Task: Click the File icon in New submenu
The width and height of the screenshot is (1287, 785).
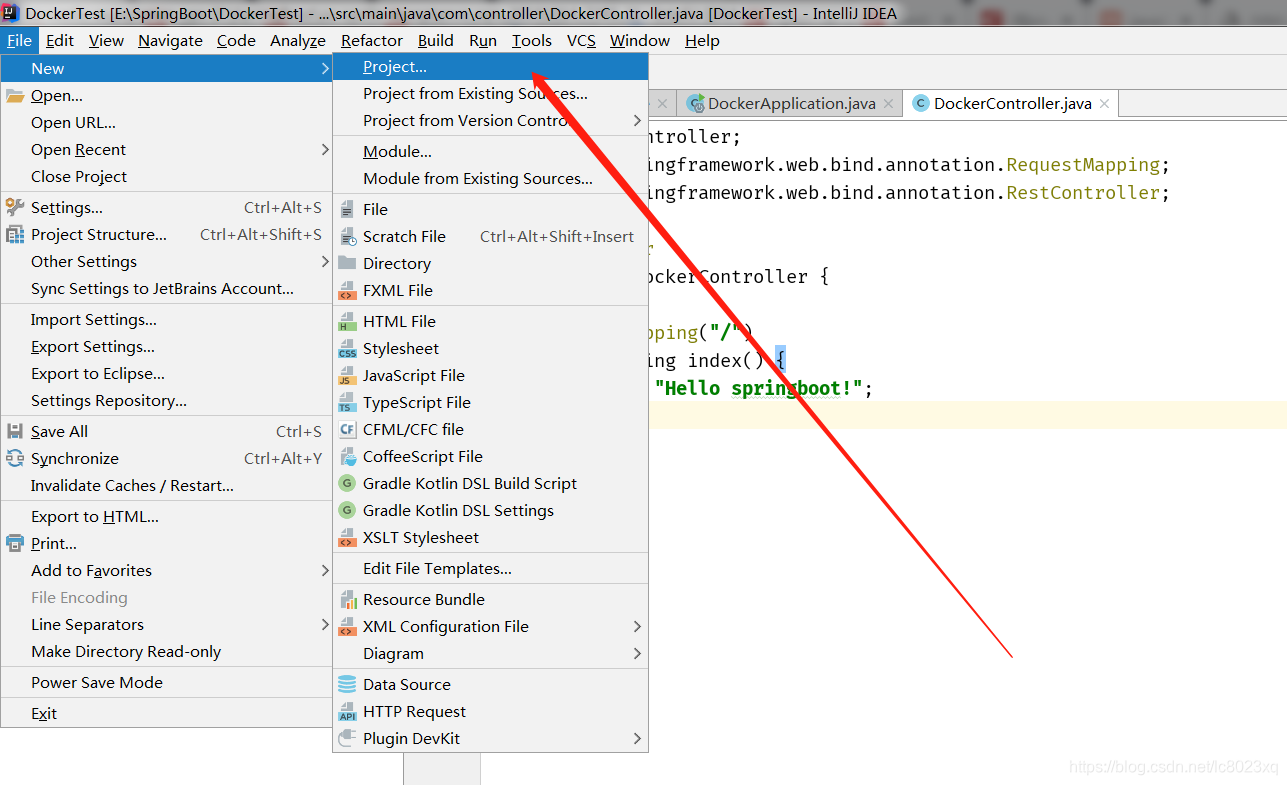Action: 347,209
